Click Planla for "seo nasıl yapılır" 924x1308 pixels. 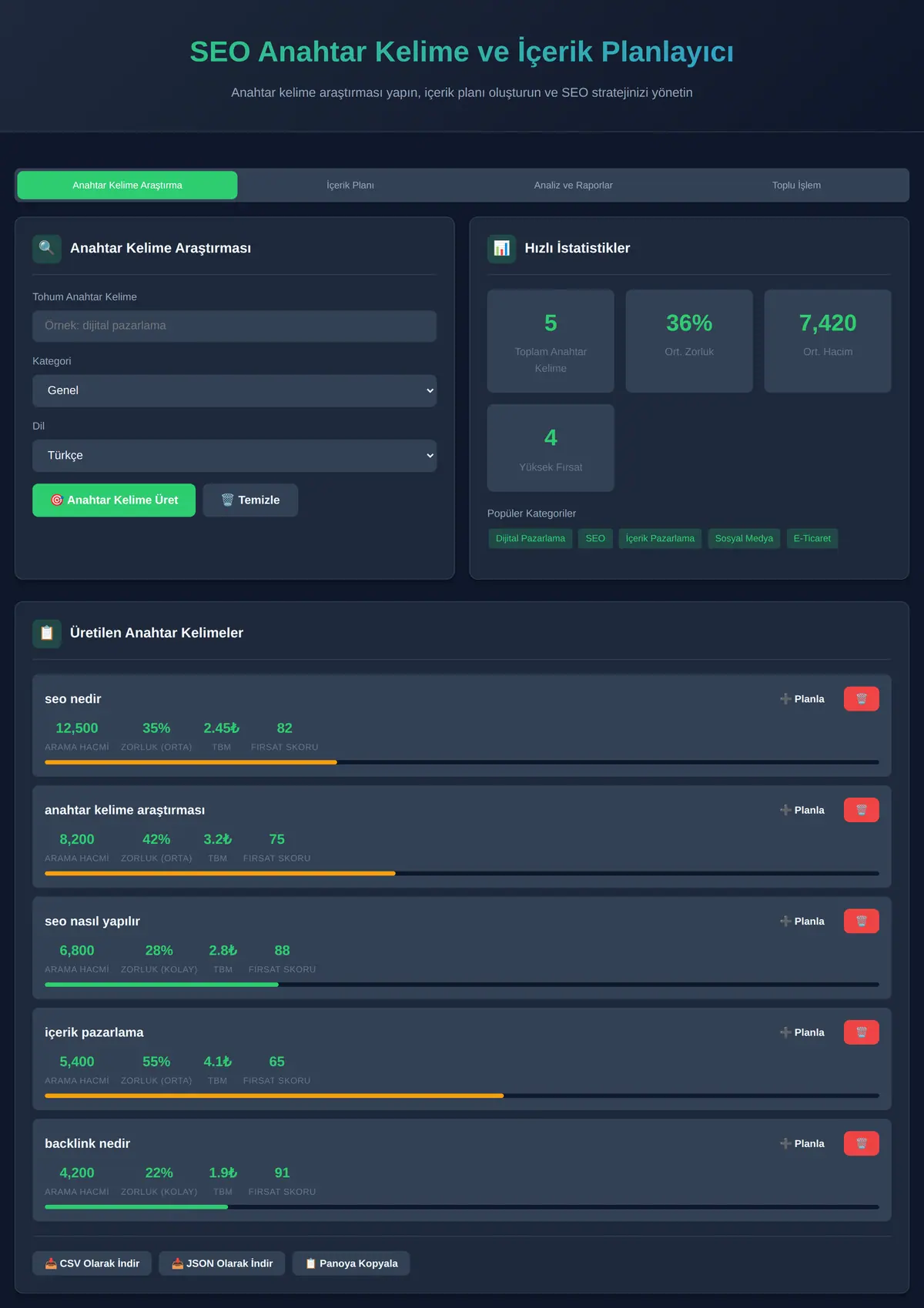802,922
